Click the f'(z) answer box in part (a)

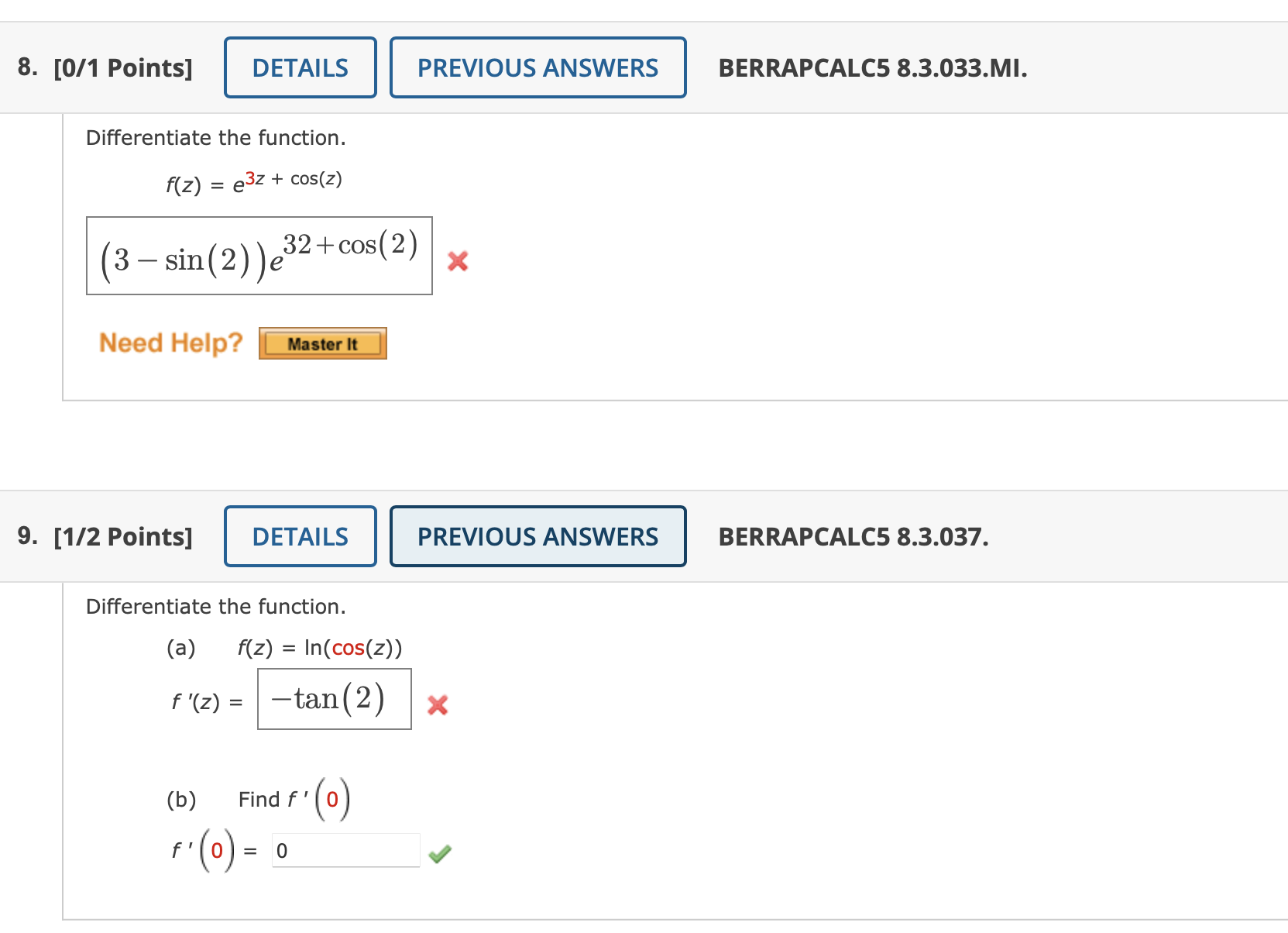coord(334,699)
